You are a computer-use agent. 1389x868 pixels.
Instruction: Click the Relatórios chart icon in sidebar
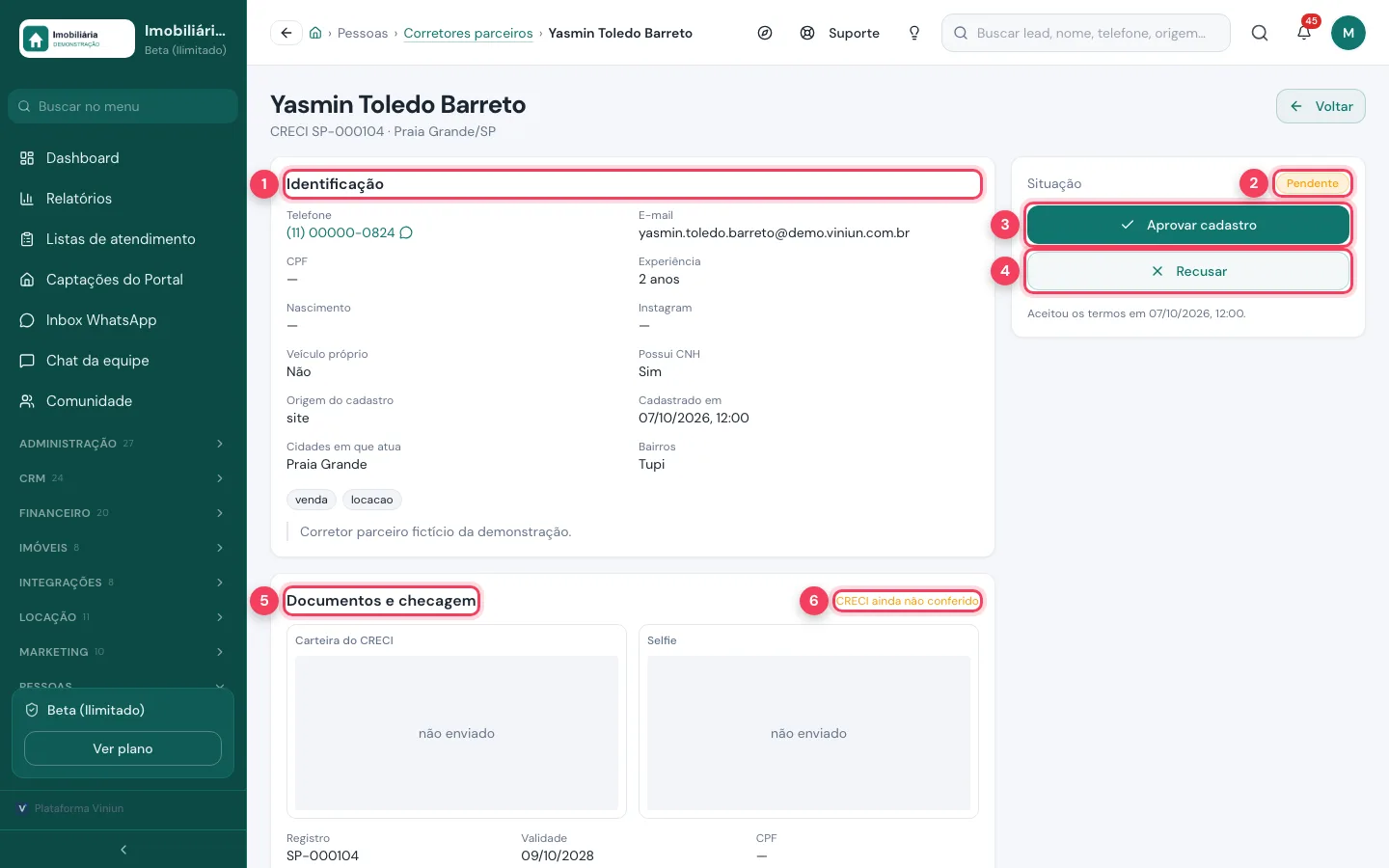click(x=27, y=199)
